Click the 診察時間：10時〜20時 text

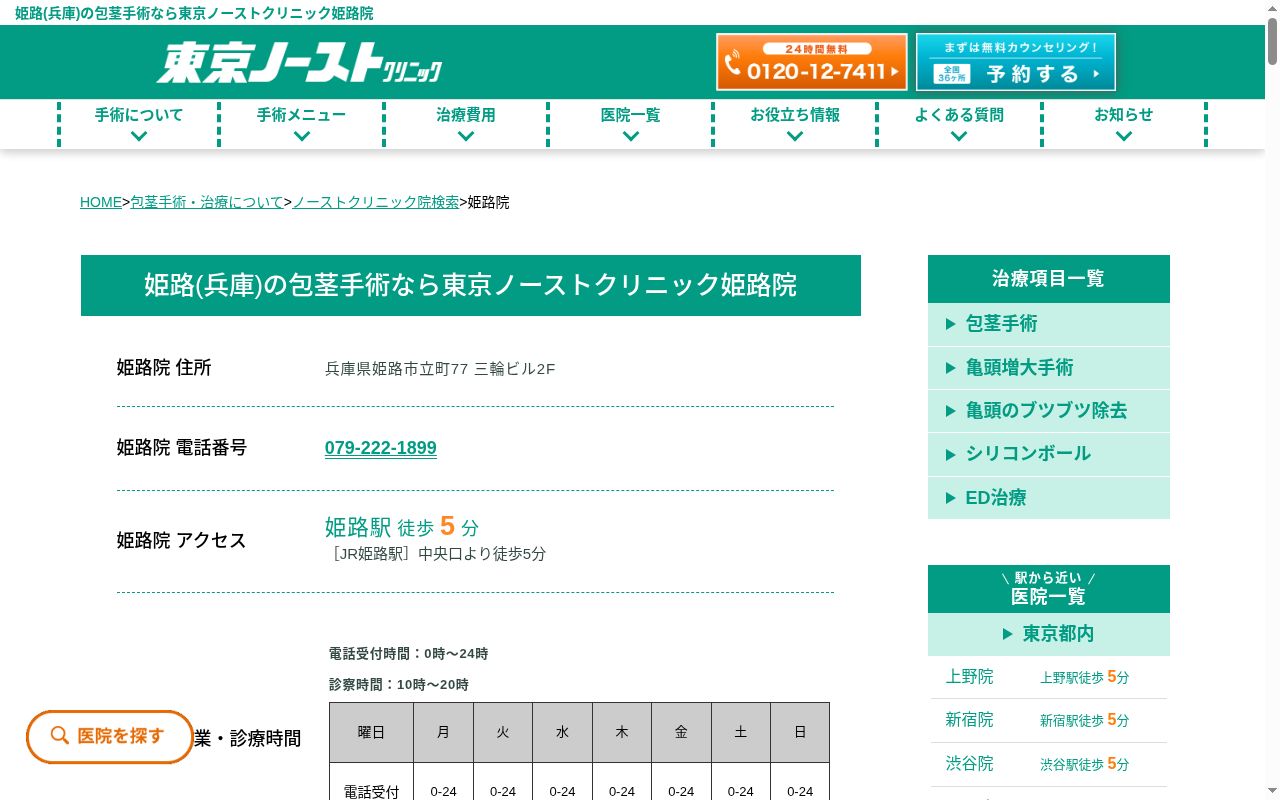click(x=399, y=685)
